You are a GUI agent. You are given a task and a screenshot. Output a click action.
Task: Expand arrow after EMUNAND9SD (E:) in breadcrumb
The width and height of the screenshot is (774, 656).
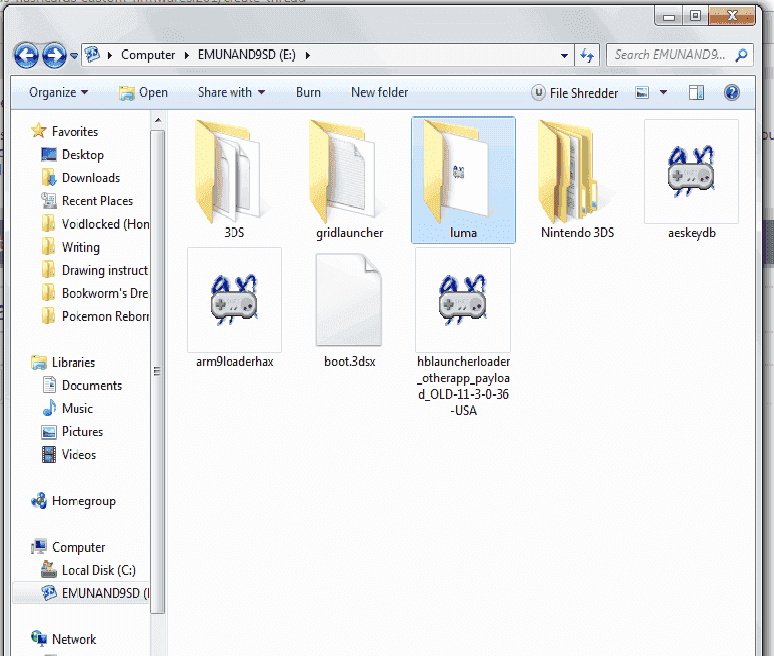pos(308,55)
